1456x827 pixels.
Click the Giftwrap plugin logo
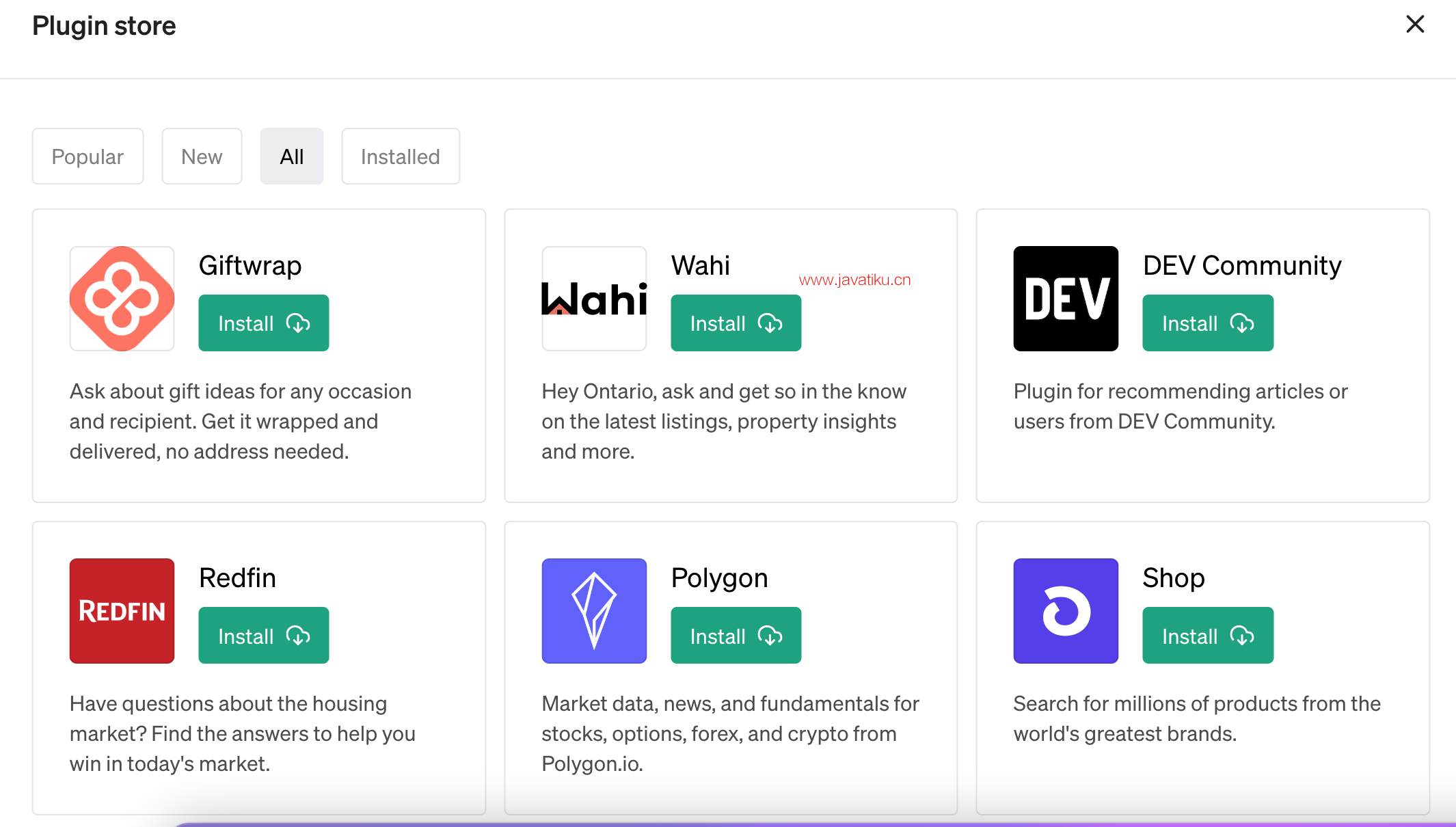coord(122,299)
